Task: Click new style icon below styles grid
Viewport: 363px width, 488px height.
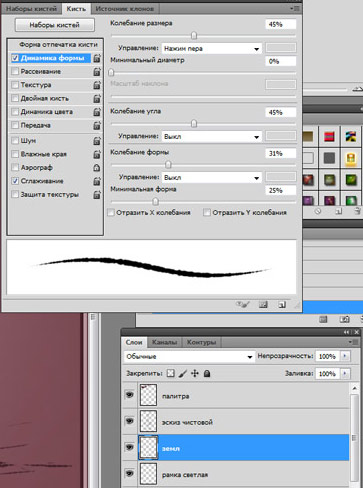Action: 339,211
